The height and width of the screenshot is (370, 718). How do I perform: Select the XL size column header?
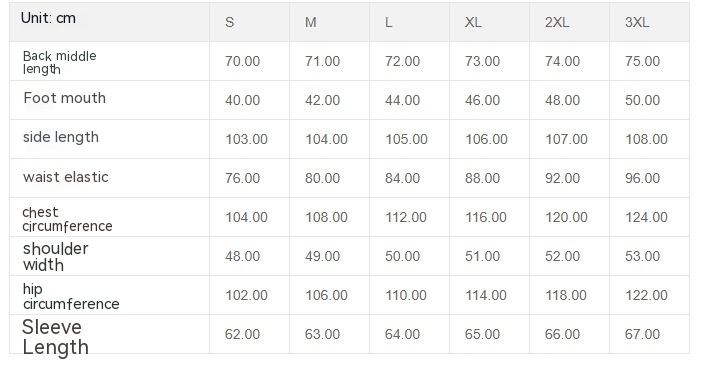click(x=490, y=22)
